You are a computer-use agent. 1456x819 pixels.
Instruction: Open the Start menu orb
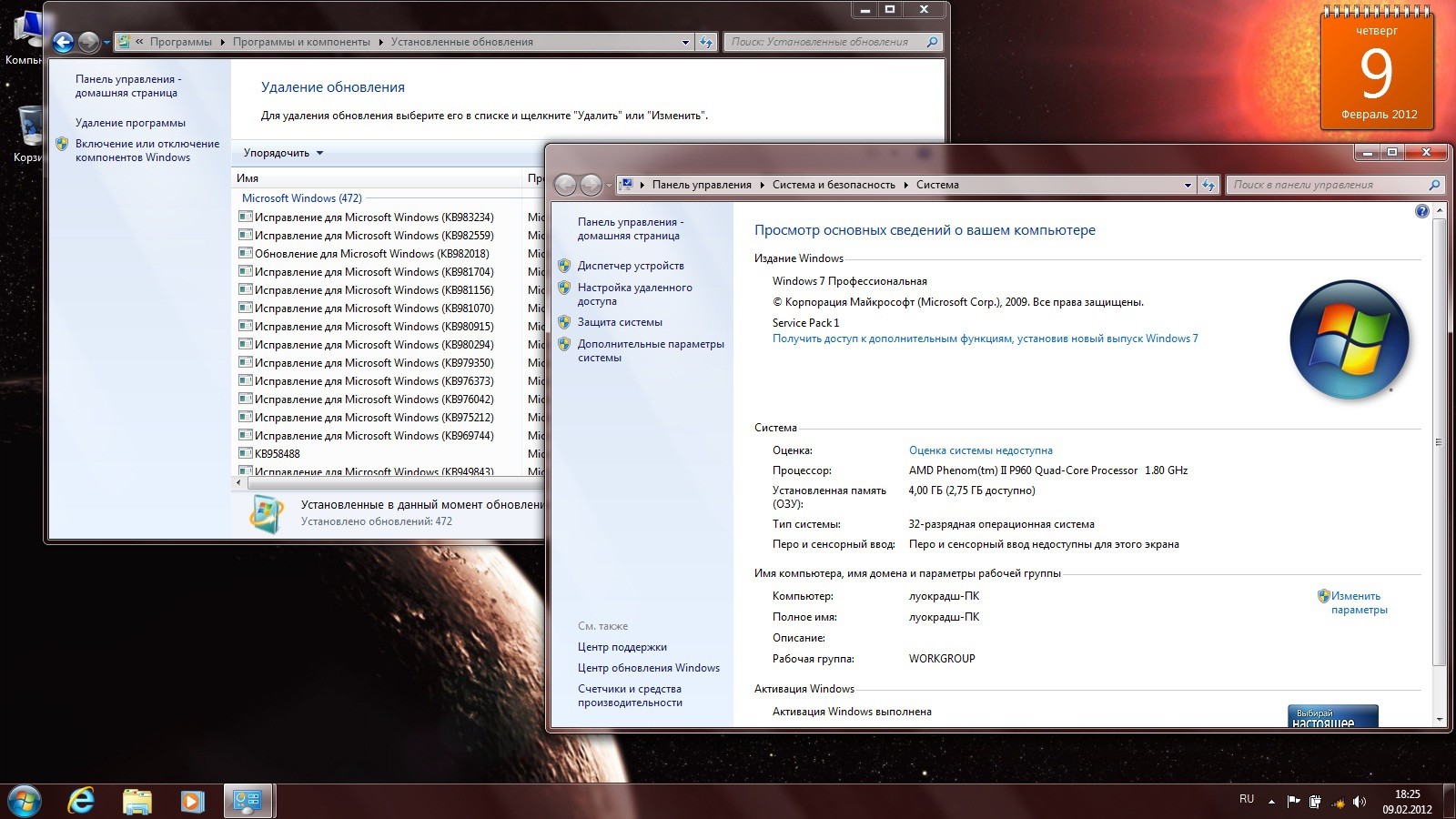[24, 801]
